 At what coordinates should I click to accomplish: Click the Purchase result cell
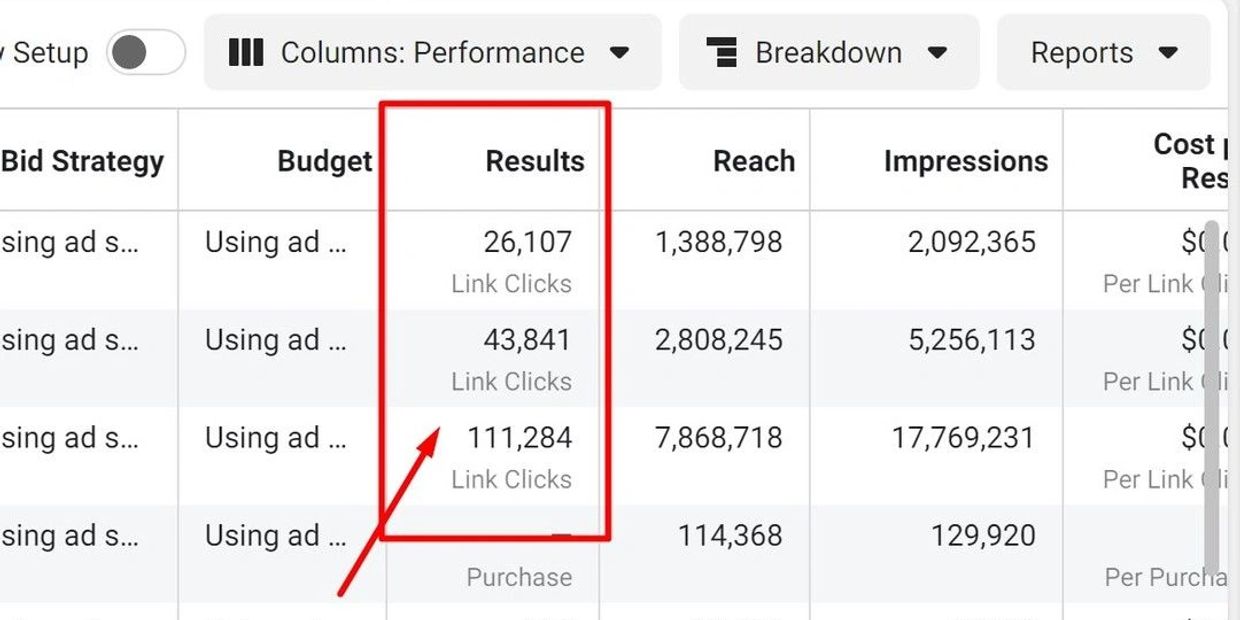coord(519,577)
